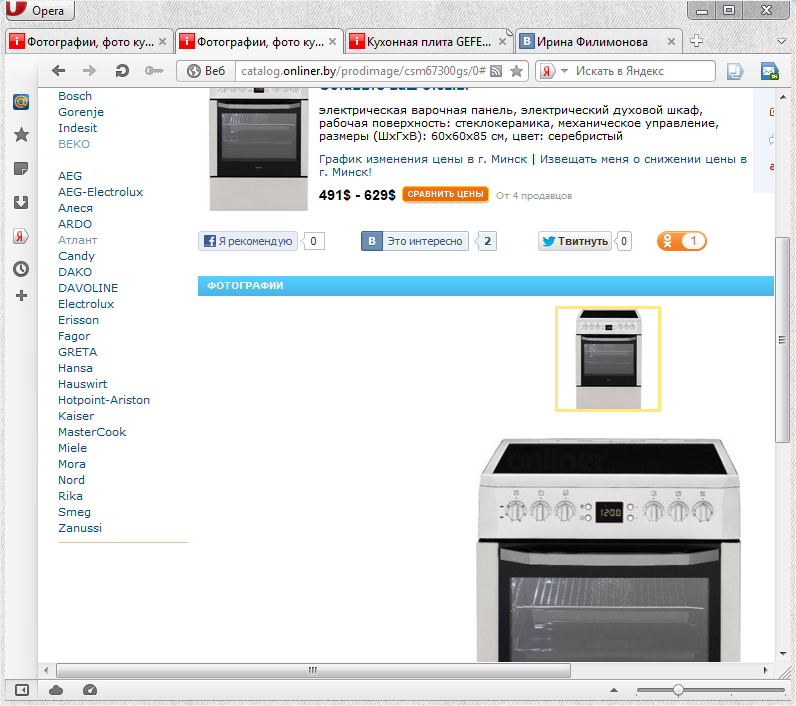Open the DAVOLINE brand link
The width and height of the screenshot is (796, 706).
(88, 288)
